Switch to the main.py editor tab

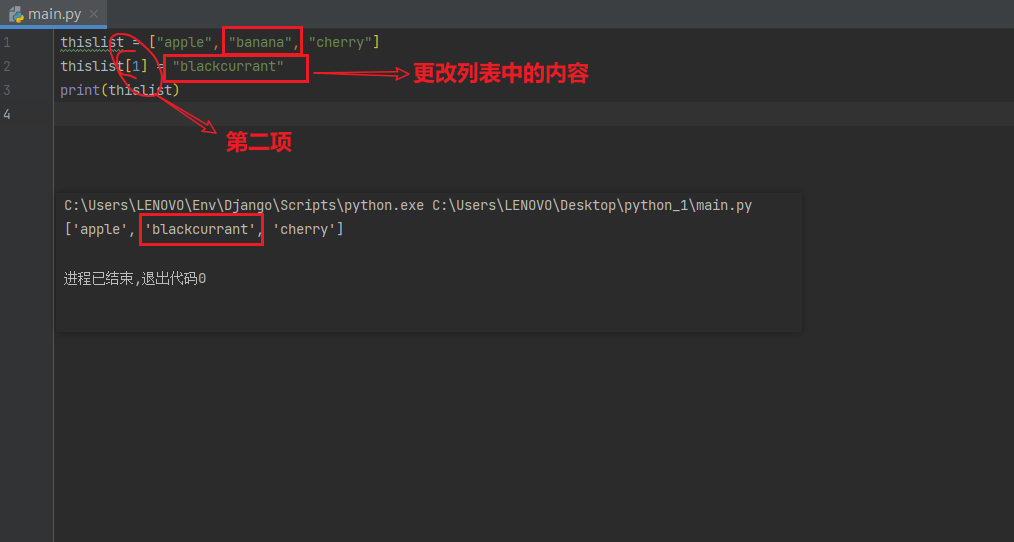pyautogui.click(x=54, y=14)
